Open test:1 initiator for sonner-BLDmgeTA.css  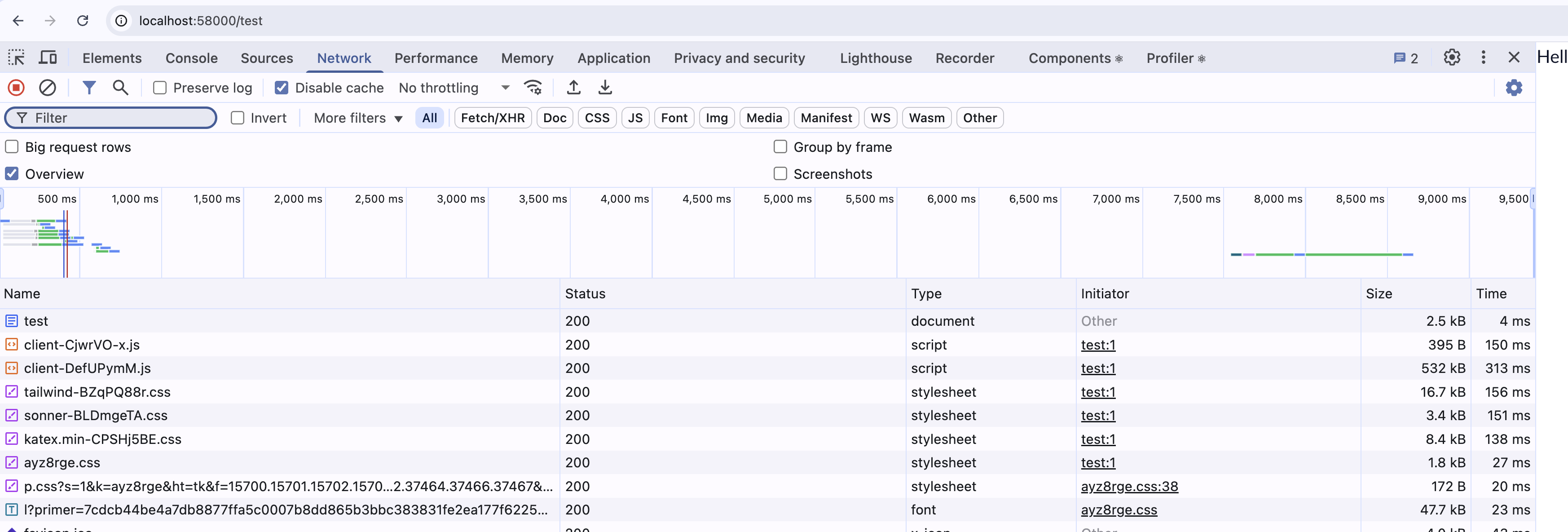[1097, 416]
